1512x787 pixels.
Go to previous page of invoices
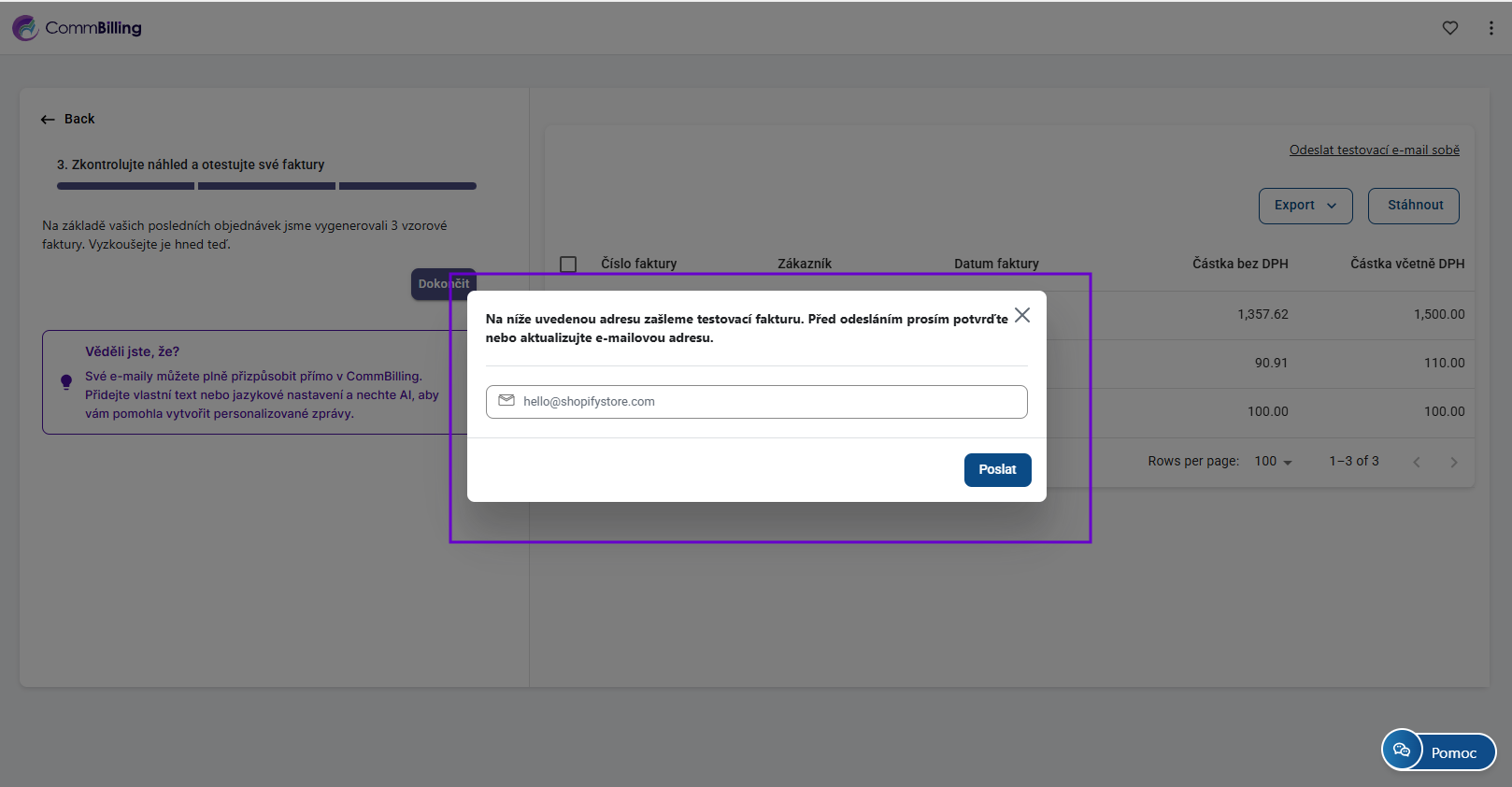[x=1417, y=462]
